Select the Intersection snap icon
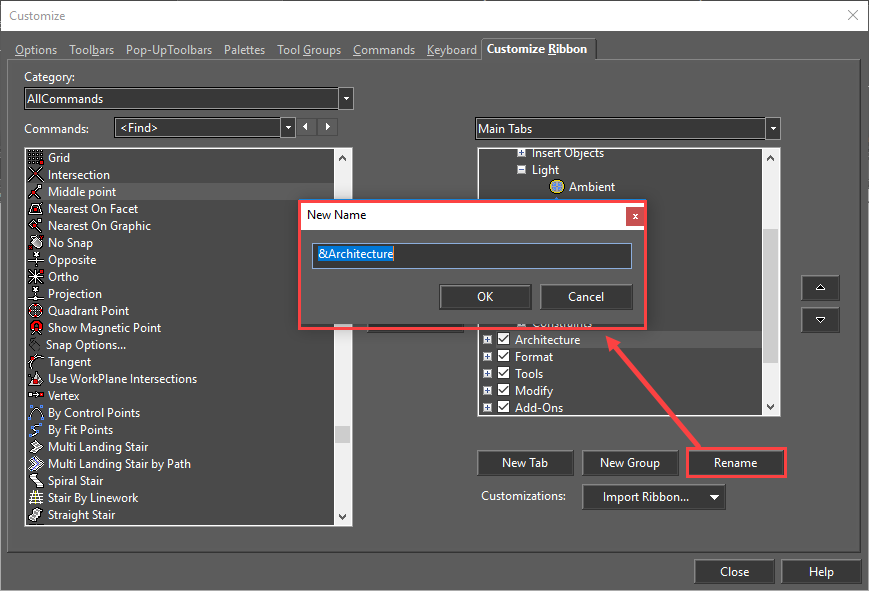The image size is (869, 591). (x=35, y=175)
